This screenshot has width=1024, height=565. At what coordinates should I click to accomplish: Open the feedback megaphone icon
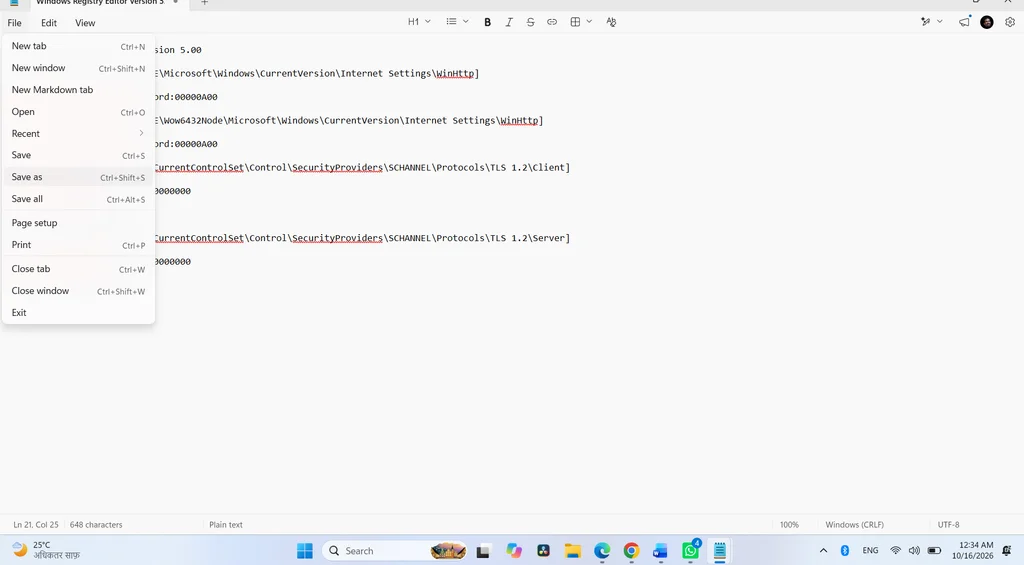(x=965, y=22)
